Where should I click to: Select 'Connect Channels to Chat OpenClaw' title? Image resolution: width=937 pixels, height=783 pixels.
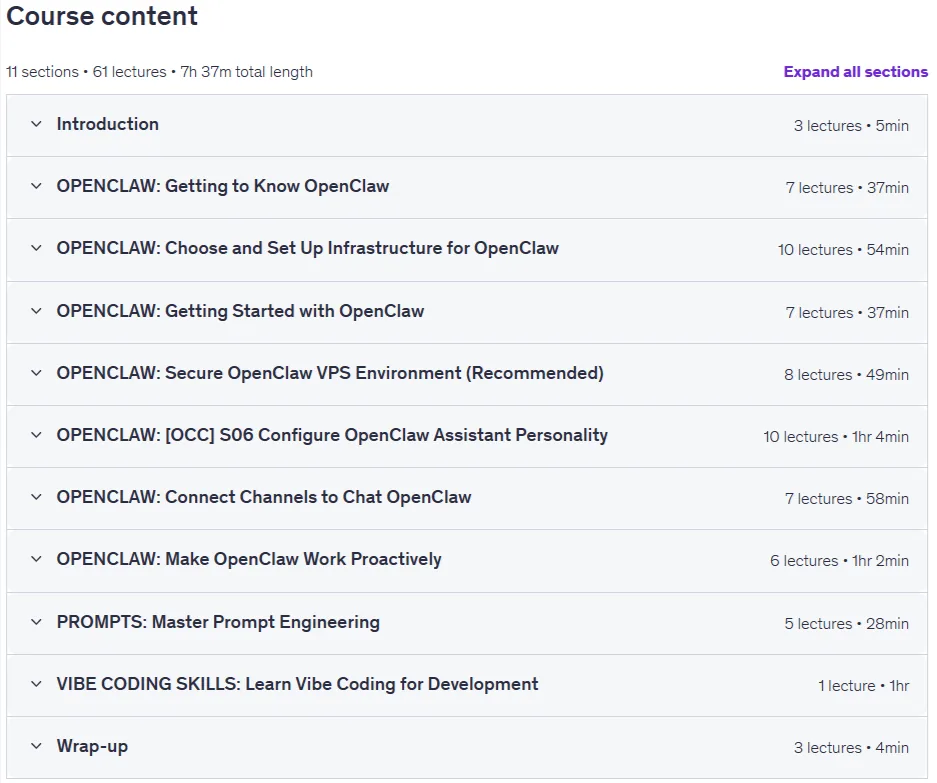tap(264, 497)
